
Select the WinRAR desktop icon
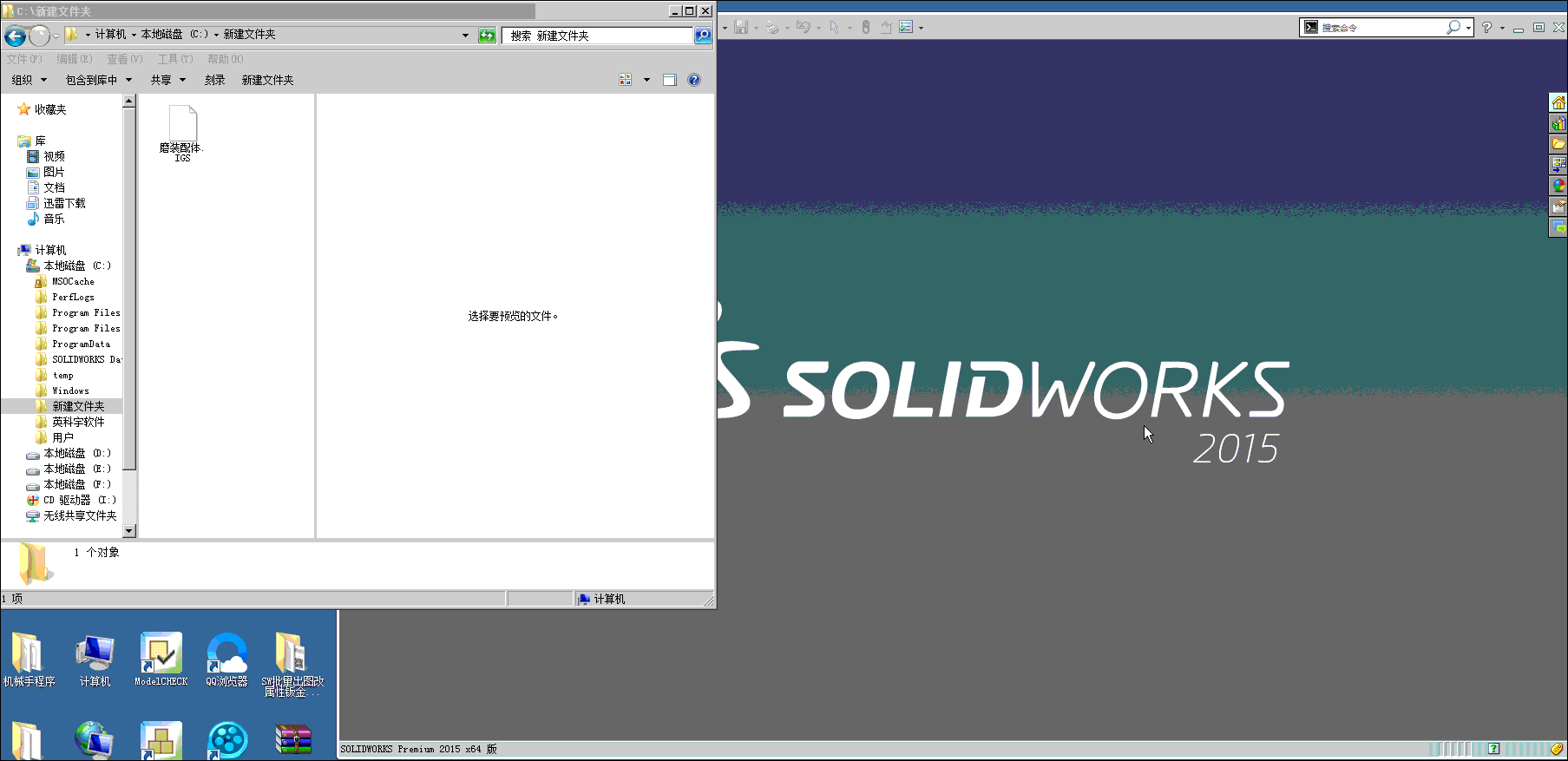(x=293, y=740)
